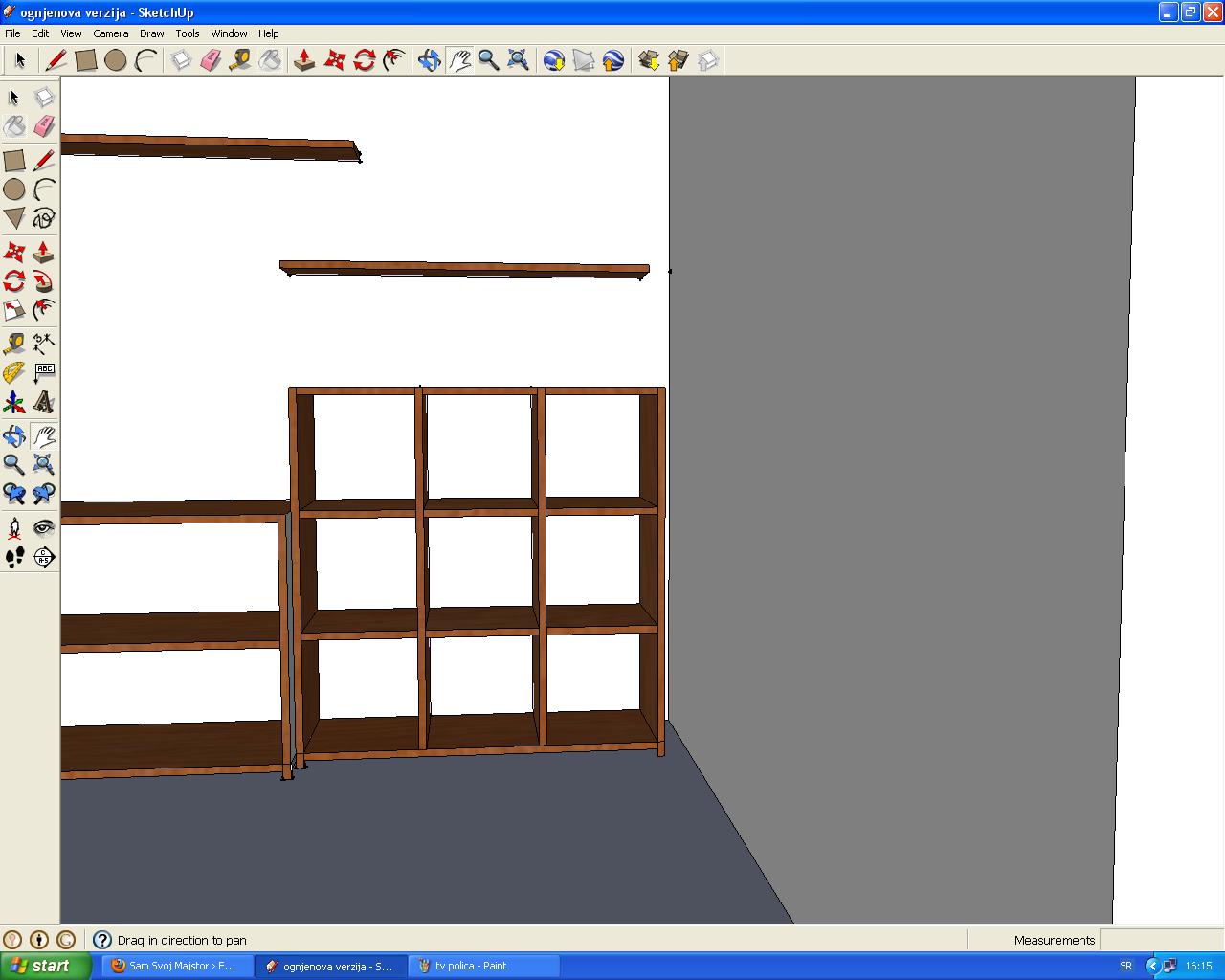The width and height of the screenshot is (1225, 980).
Task: Activate the Walk footprints tool
Action: tap(14, 557)
